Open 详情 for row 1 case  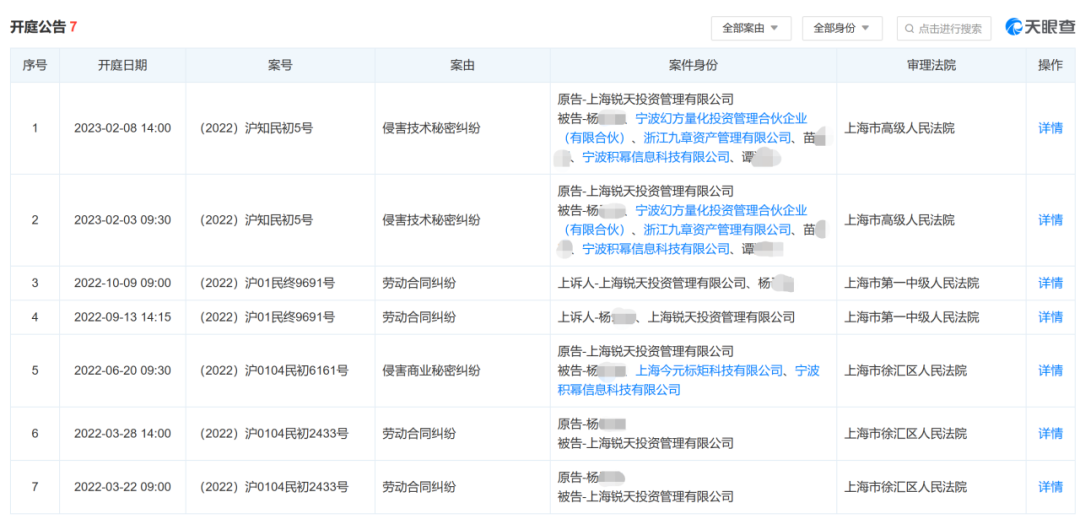tap(1050, 128)
